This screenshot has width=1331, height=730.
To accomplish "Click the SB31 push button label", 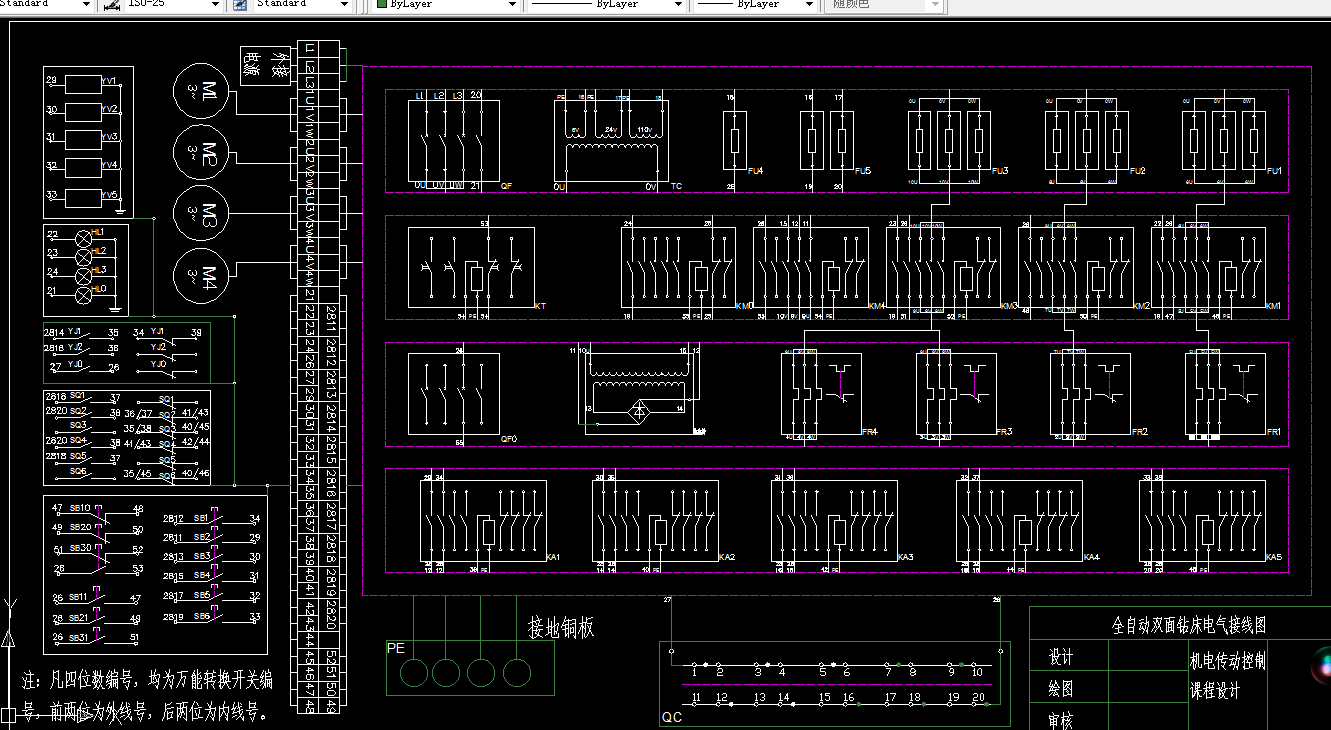I will click(78, 637).
